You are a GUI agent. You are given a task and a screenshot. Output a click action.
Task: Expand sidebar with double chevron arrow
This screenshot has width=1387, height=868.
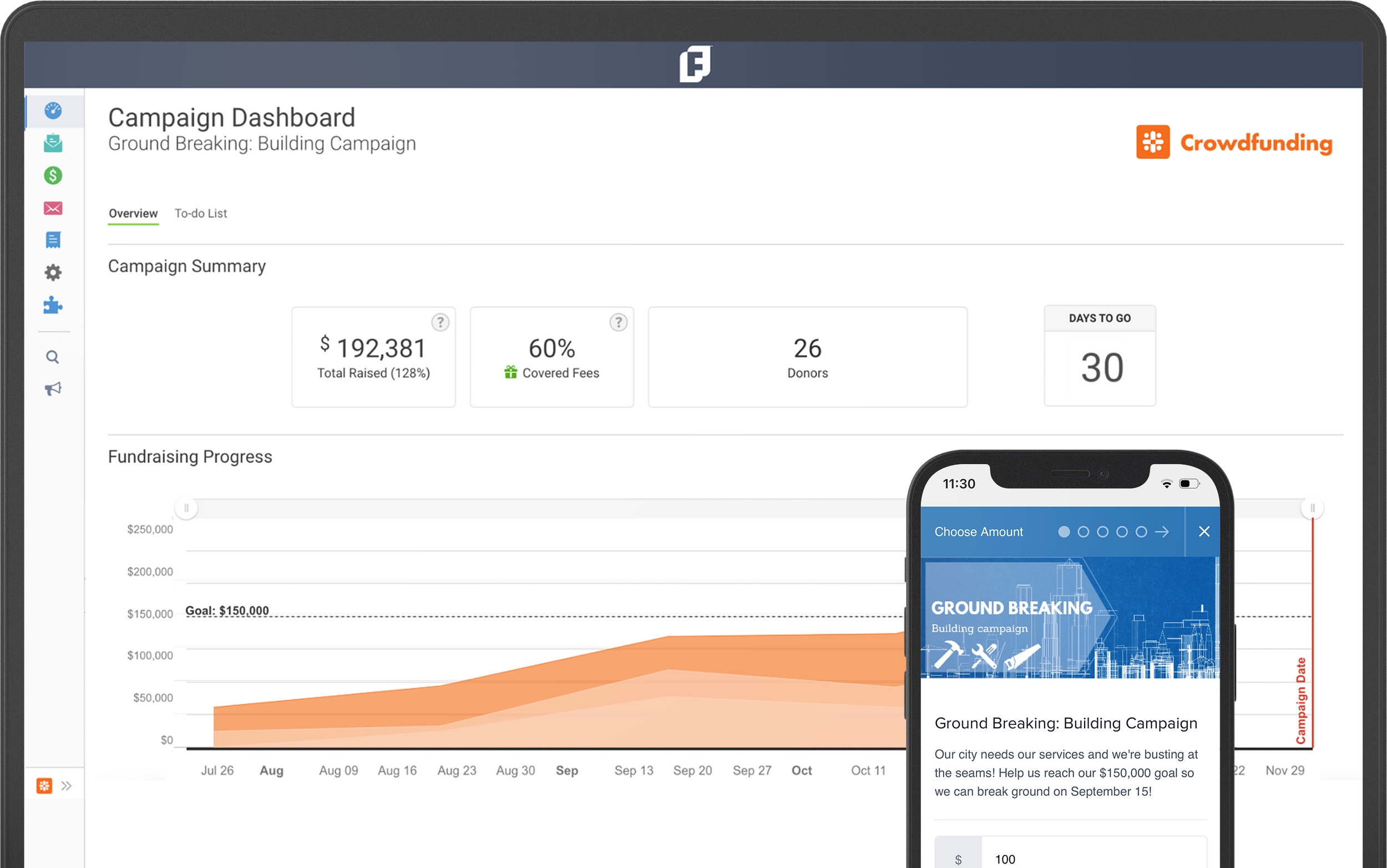point(67,785)
